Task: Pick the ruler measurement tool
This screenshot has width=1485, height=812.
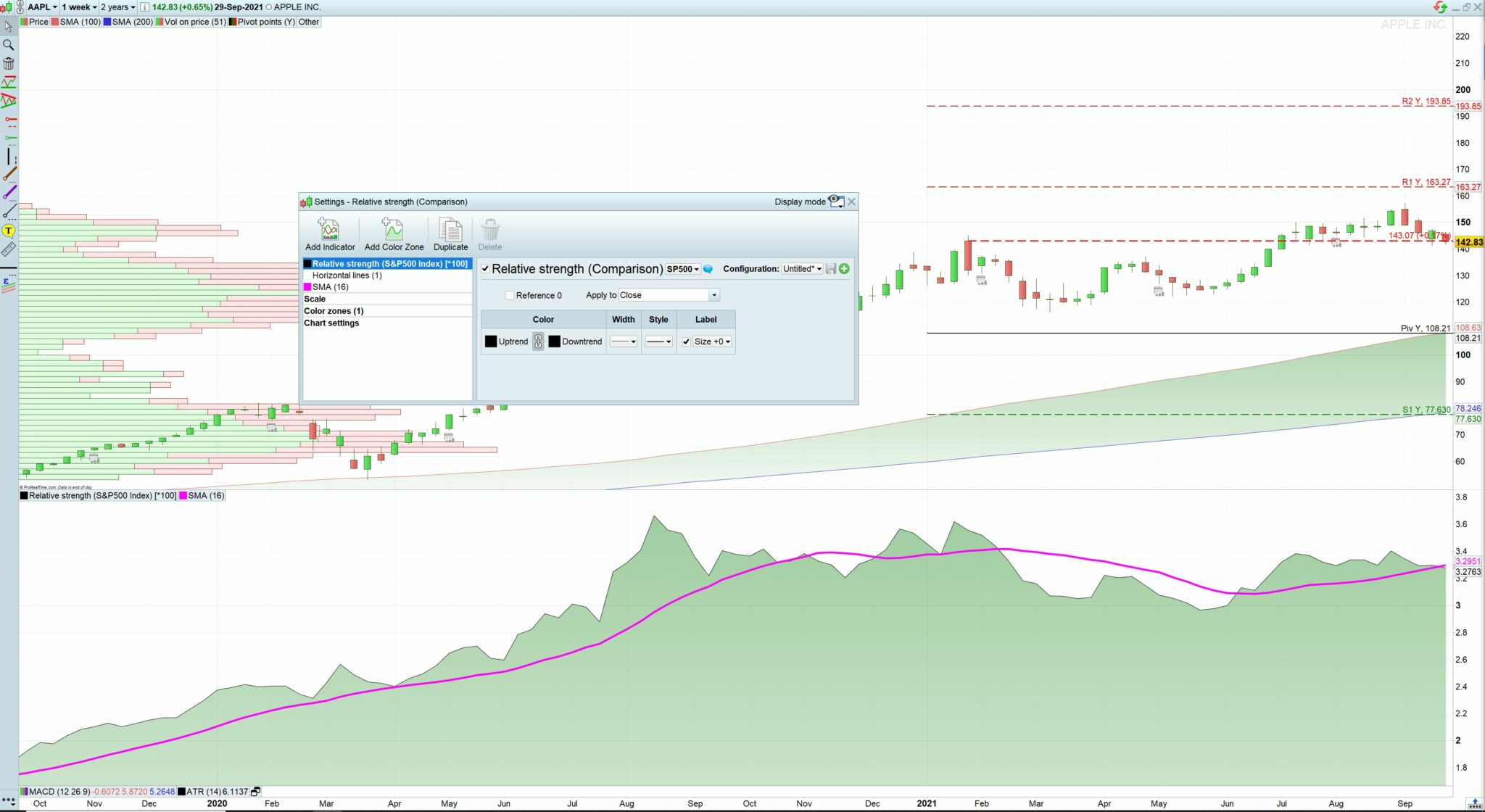Action: (9, 249)
